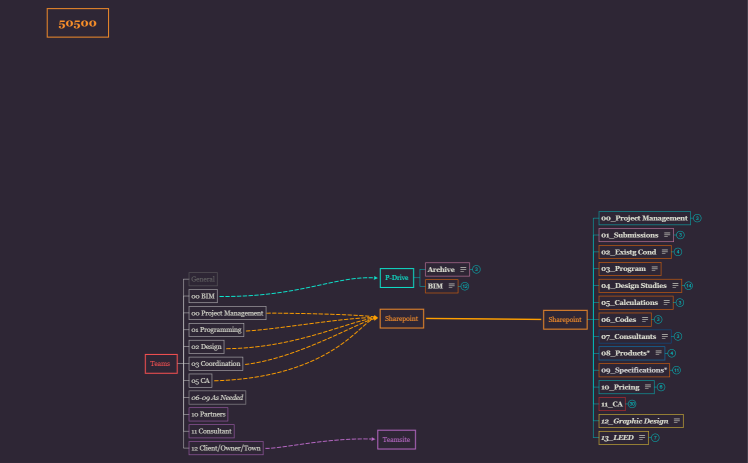The height and width of the screenshot is (463, 748).
Task: Open the notes icon beside BIM under P-Drive
Action: coord(452,286)
